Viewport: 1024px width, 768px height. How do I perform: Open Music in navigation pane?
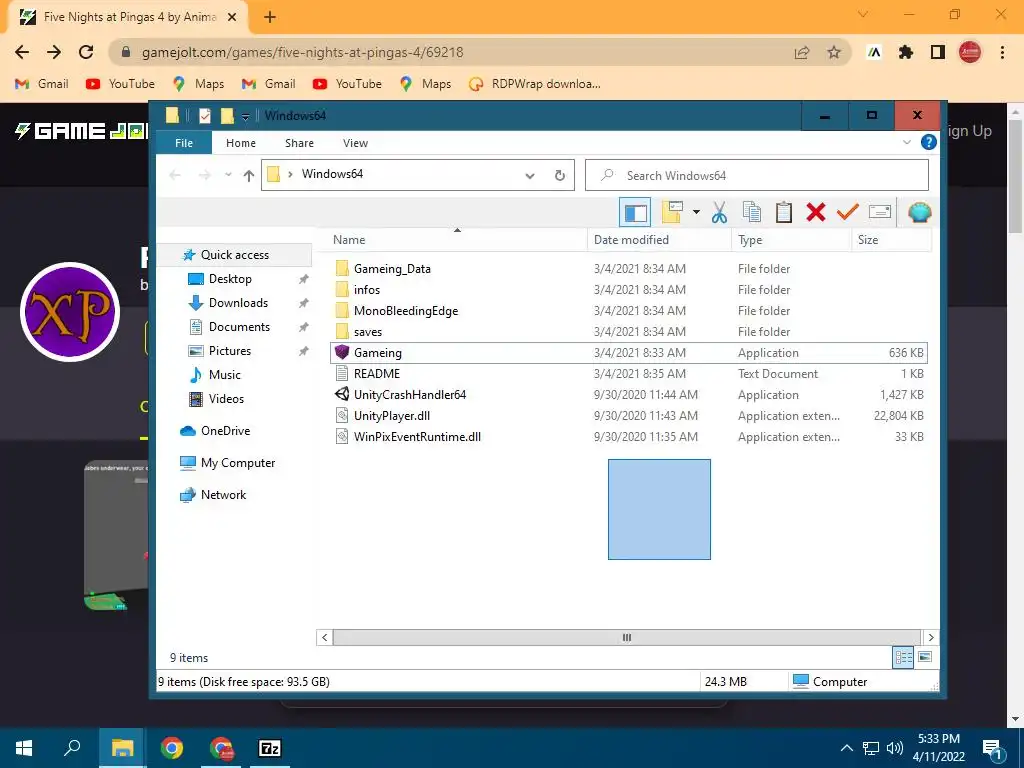225,375
